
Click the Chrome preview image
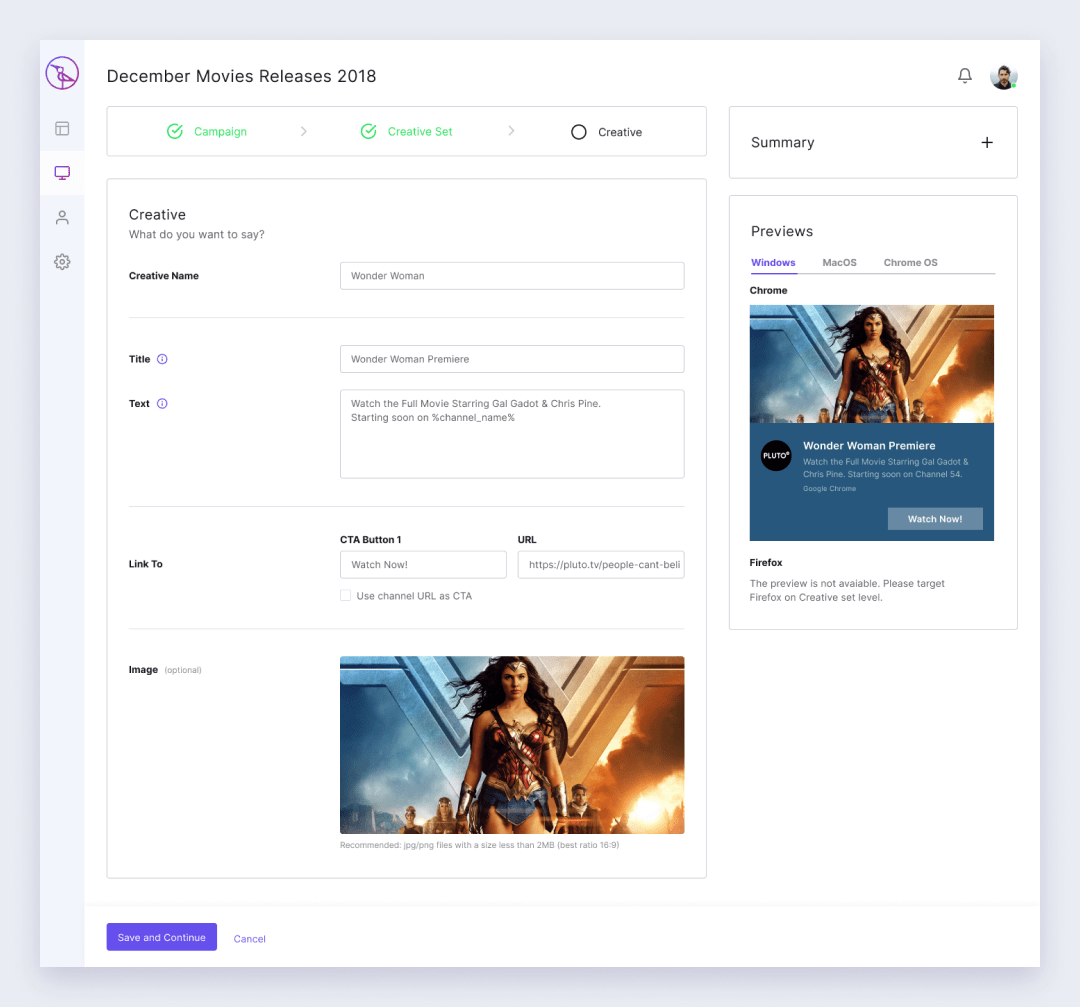click(x=871, y=364)
